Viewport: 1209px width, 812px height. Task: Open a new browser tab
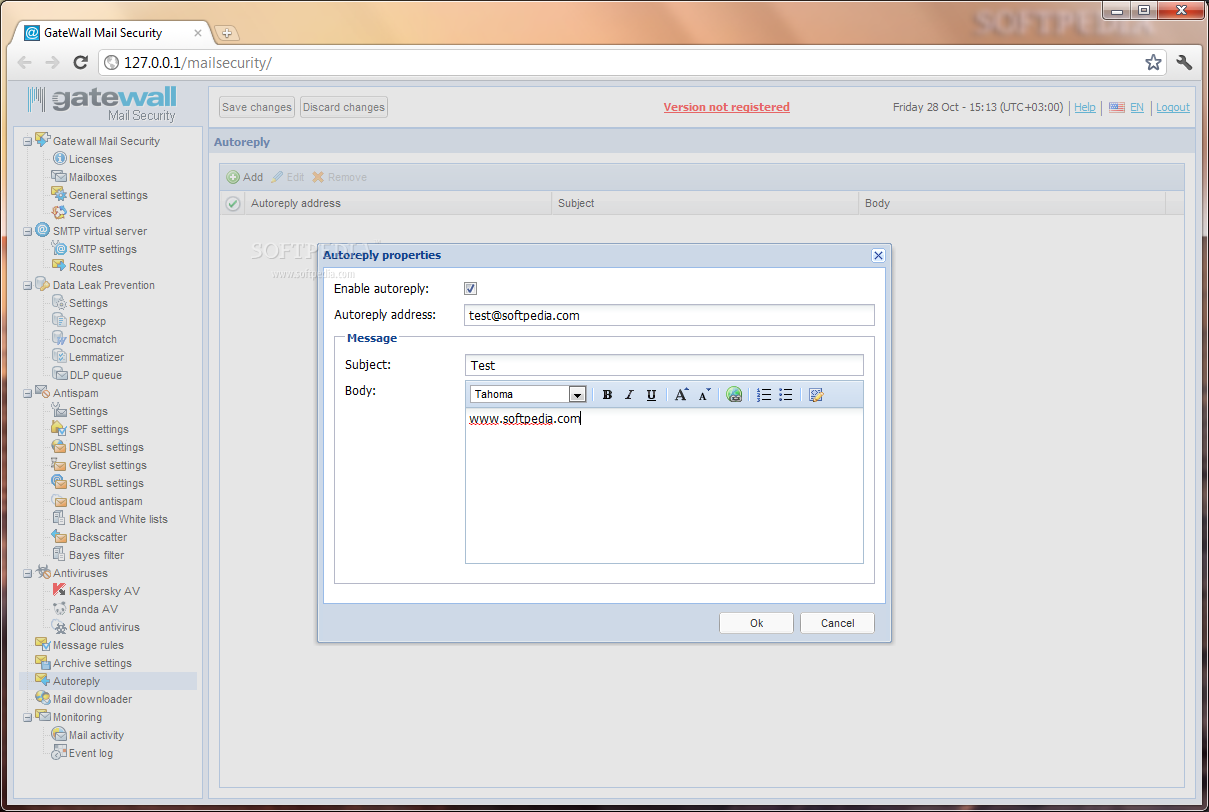click(225, 33)
